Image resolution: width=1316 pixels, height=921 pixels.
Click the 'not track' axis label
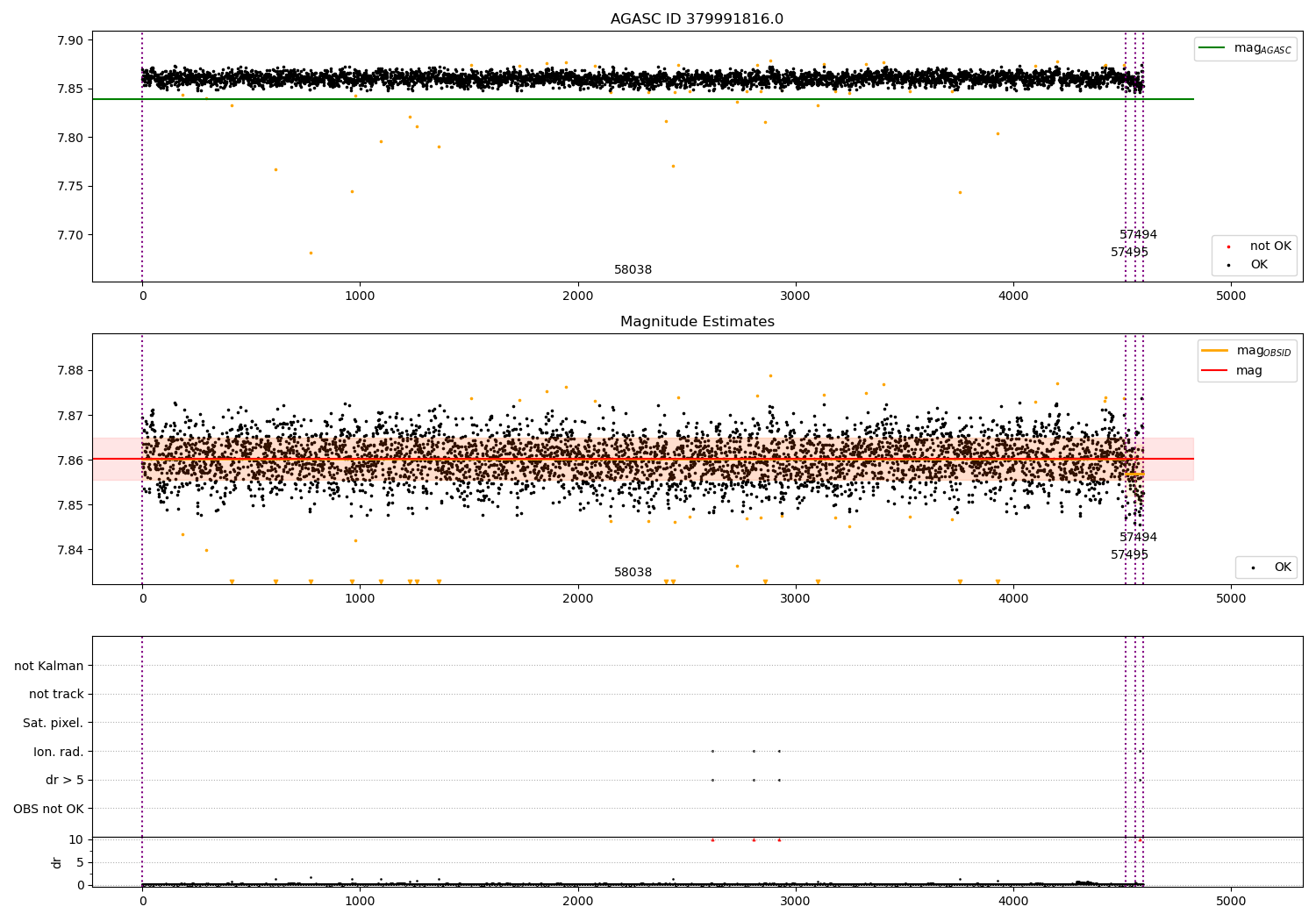(x=56, y=694)
